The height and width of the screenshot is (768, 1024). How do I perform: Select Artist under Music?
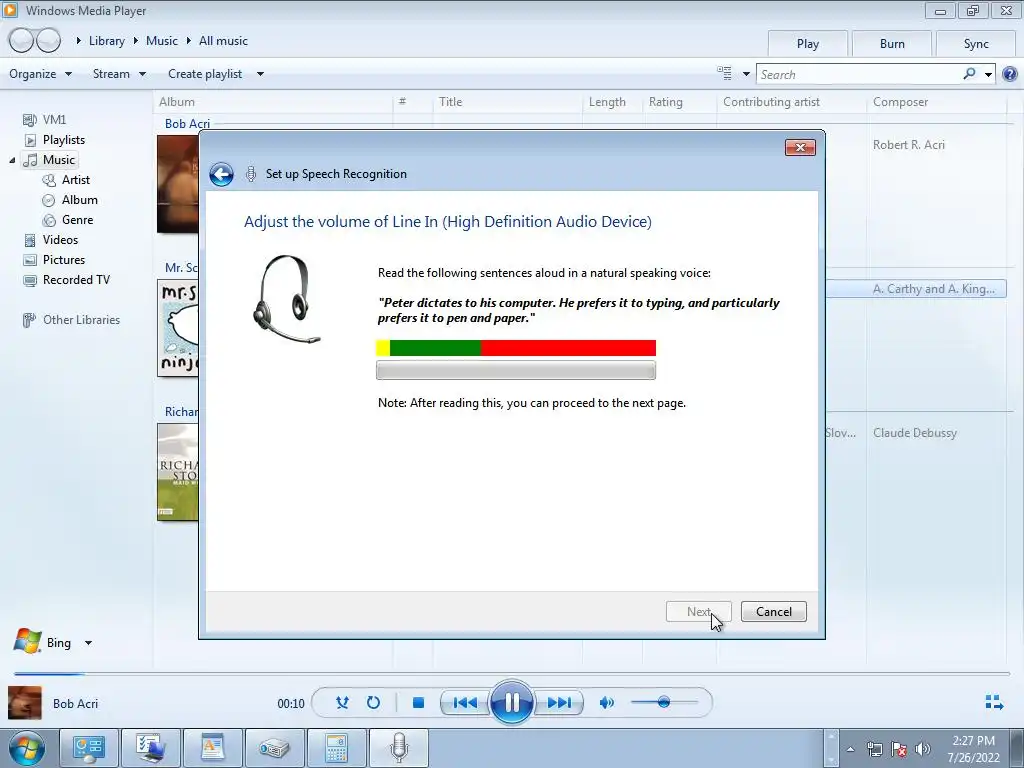[75, 180]
